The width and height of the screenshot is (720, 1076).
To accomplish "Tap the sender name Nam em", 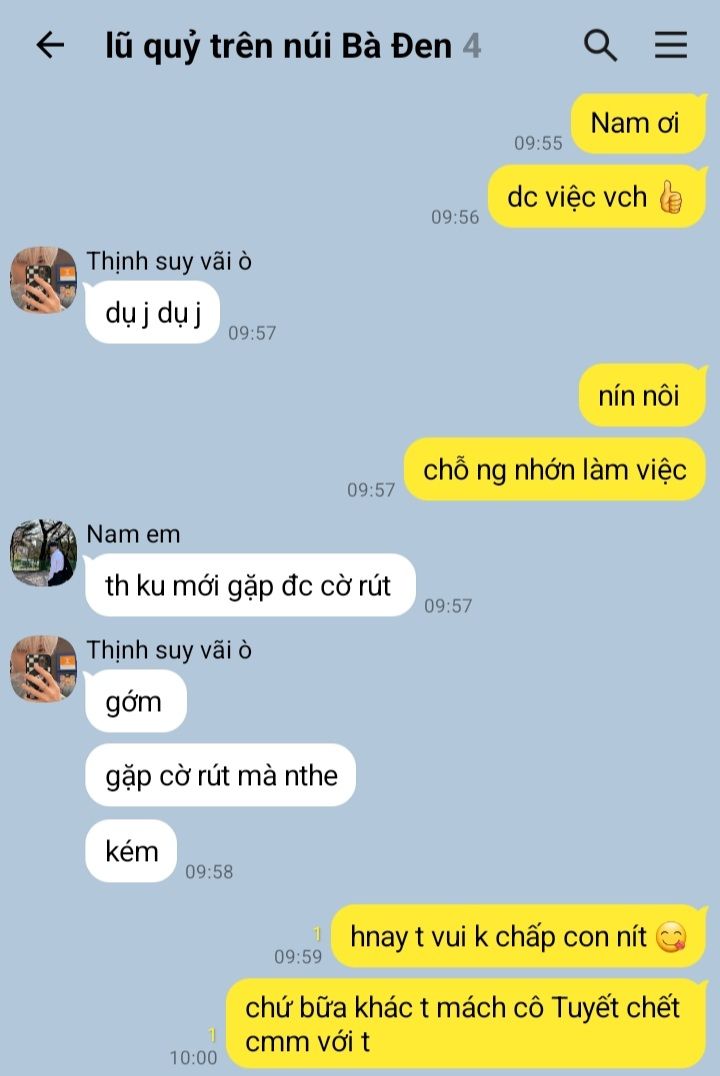I will point(133,534).
